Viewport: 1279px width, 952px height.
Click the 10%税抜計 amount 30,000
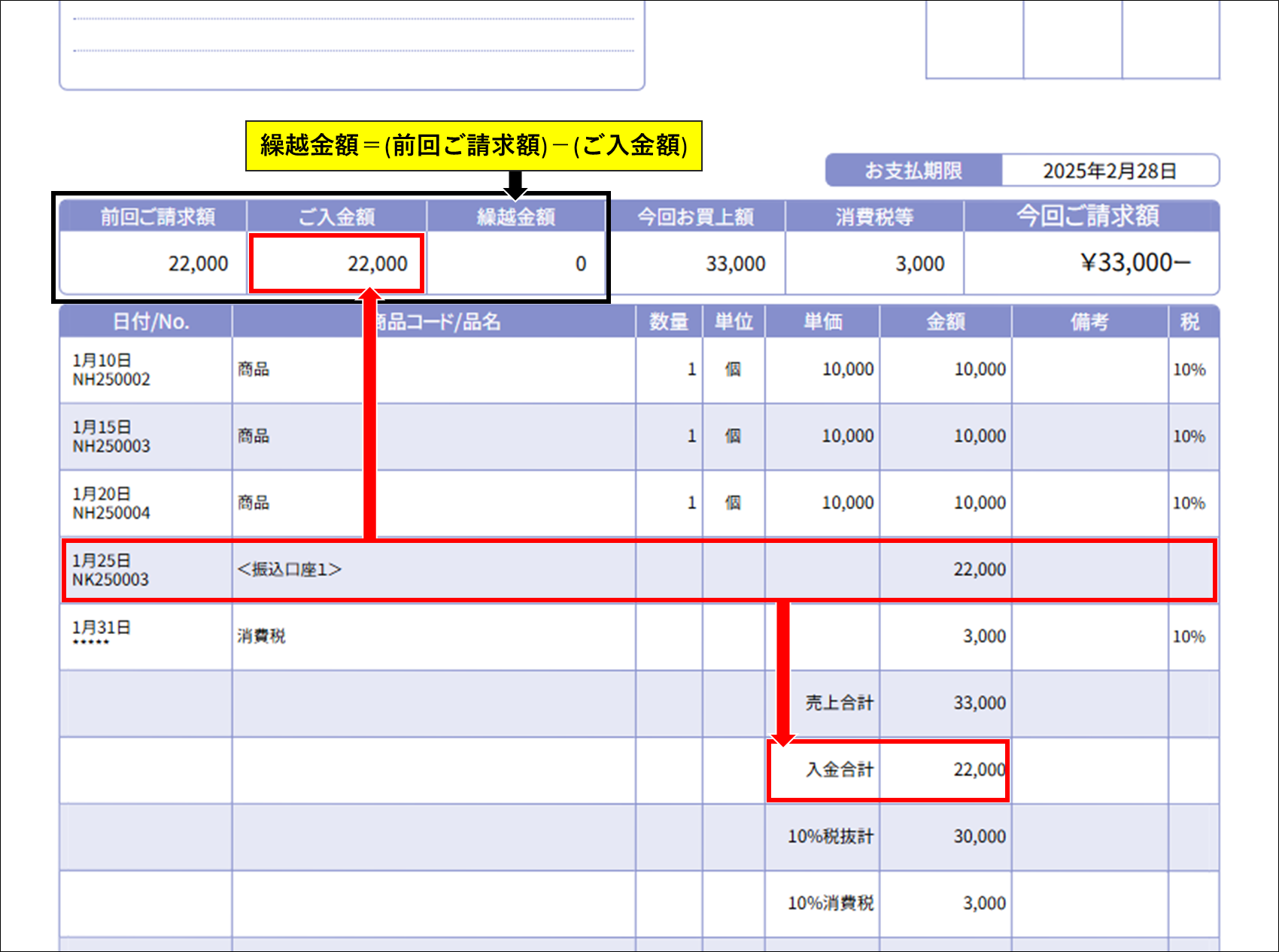coord(979,837)
